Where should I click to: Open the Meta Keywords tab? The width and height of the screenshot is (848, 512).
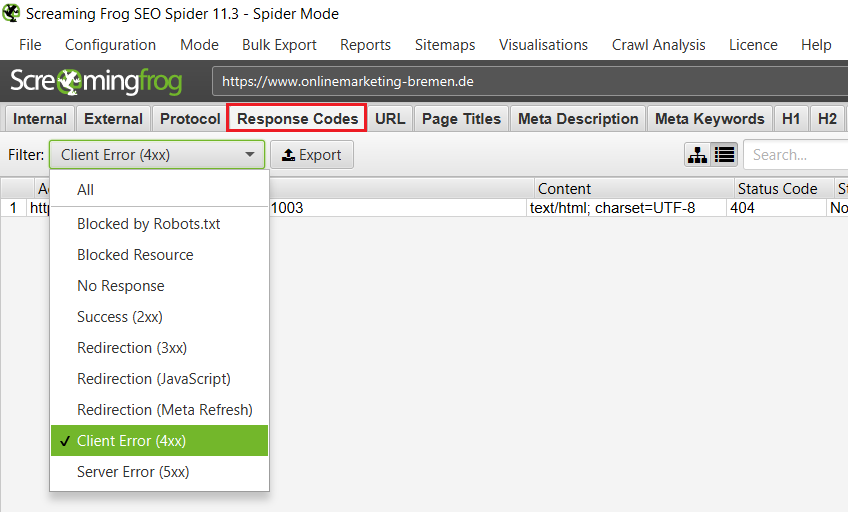click(710, 118)
